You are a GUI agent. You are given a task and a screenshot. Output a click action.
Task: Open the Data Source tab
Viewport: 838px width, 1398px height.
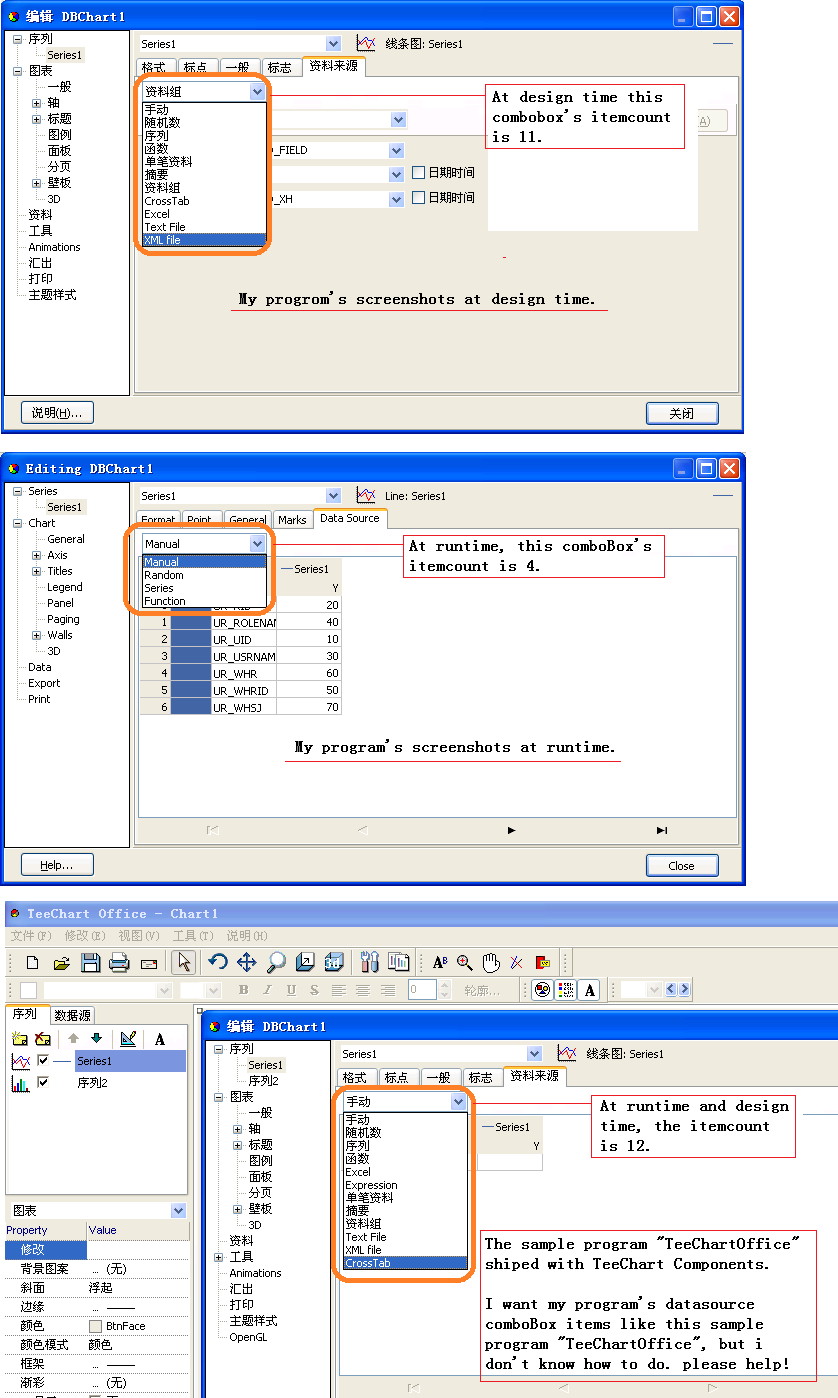point(350,518)
